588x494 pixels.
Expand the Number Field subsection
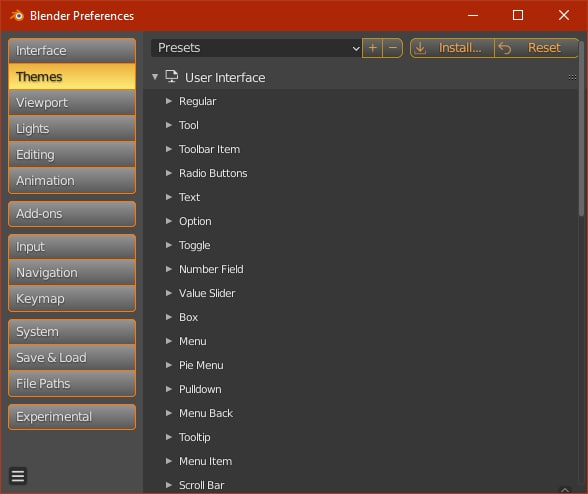[x=169, y=269]
